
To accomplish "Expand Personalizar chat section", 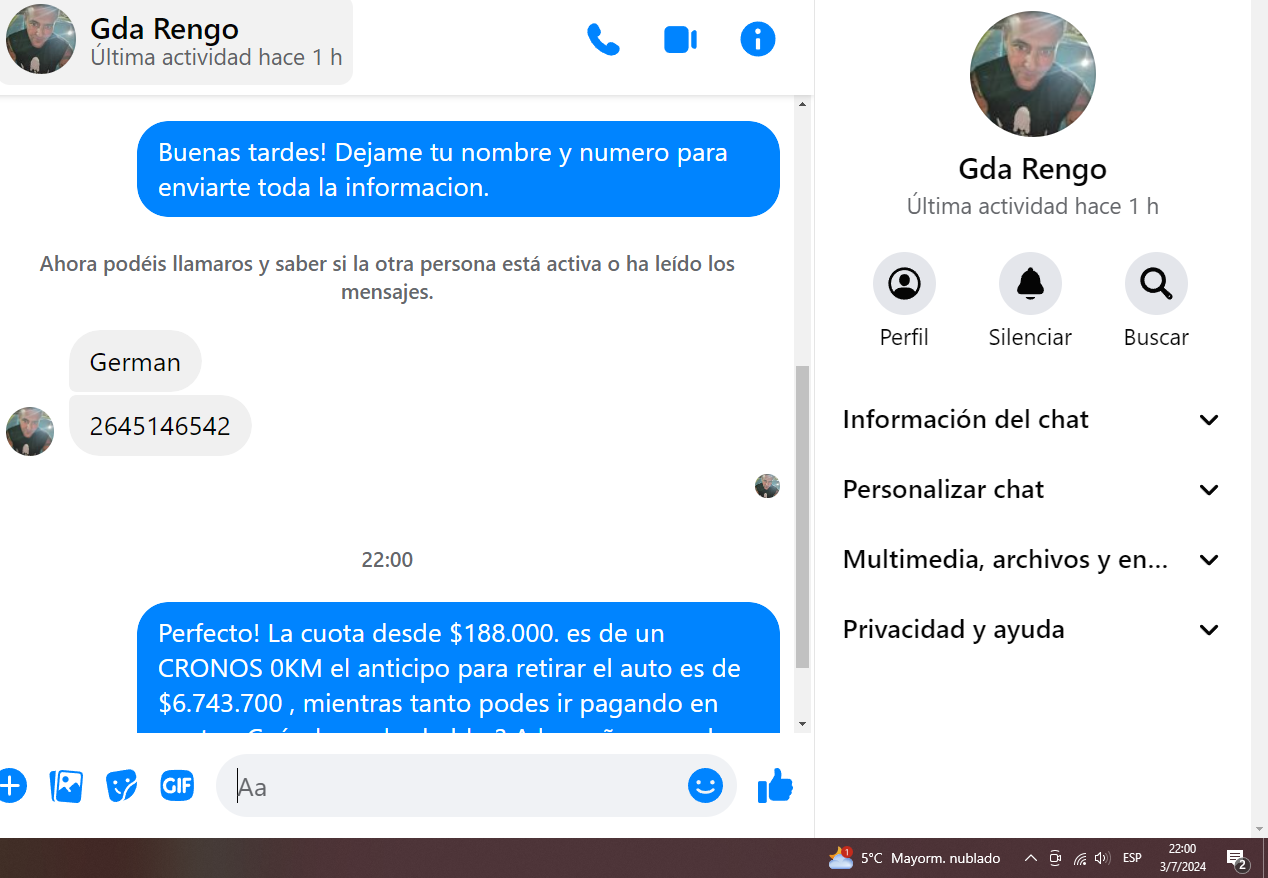I will pos(1031,489).
